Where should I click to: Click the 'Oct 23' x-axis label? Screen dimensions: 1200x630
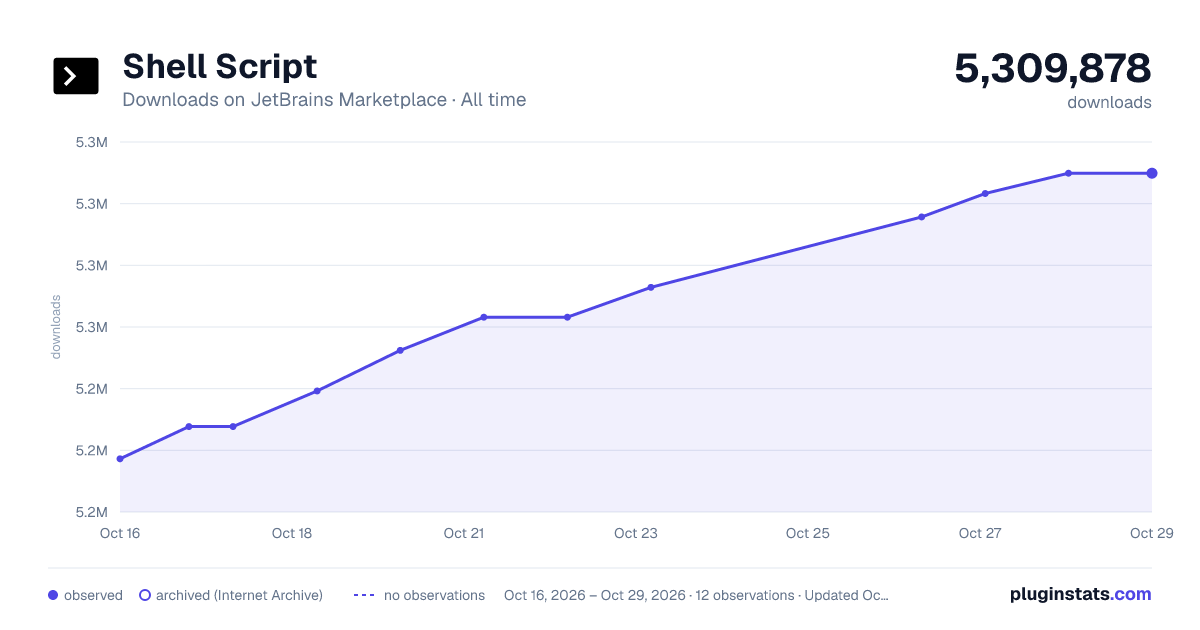click(636, 533)
